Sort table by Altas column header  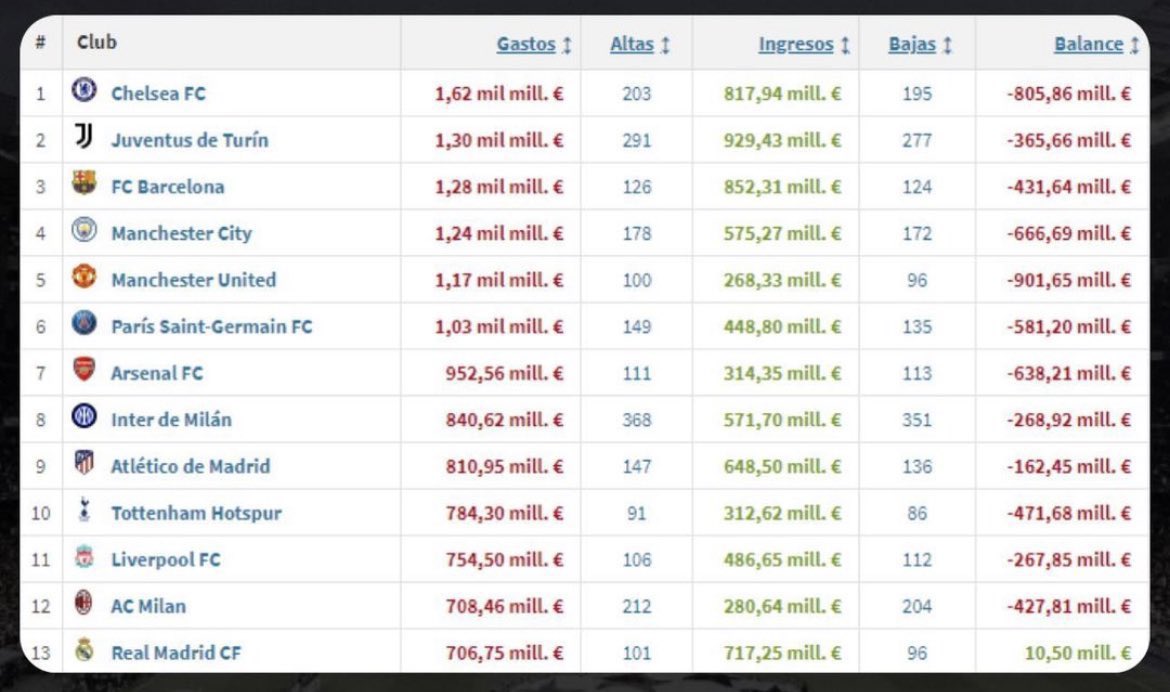(631, 44)
